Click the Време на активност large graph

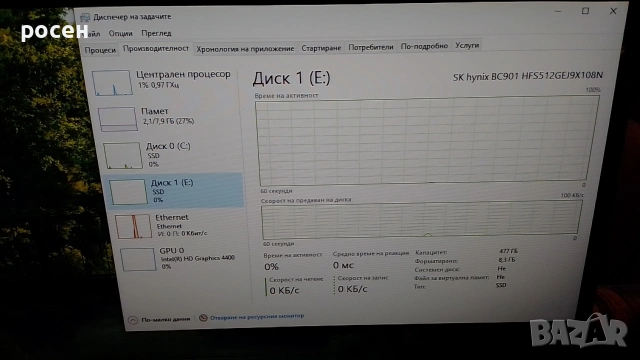pyautogui.click(x=427, y=141)
